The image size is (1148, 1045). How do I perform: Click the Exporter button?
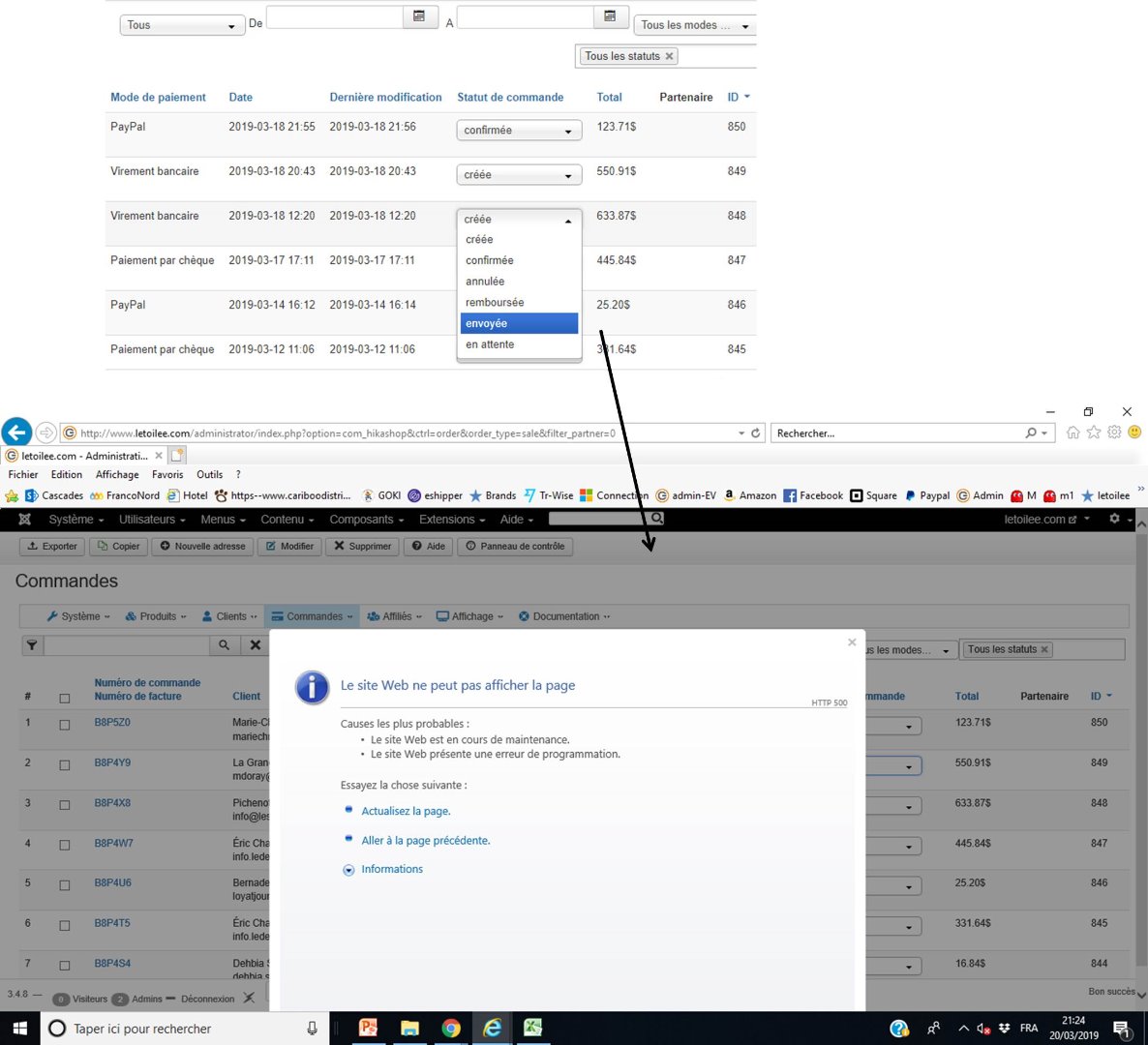(x=52, y=546)
